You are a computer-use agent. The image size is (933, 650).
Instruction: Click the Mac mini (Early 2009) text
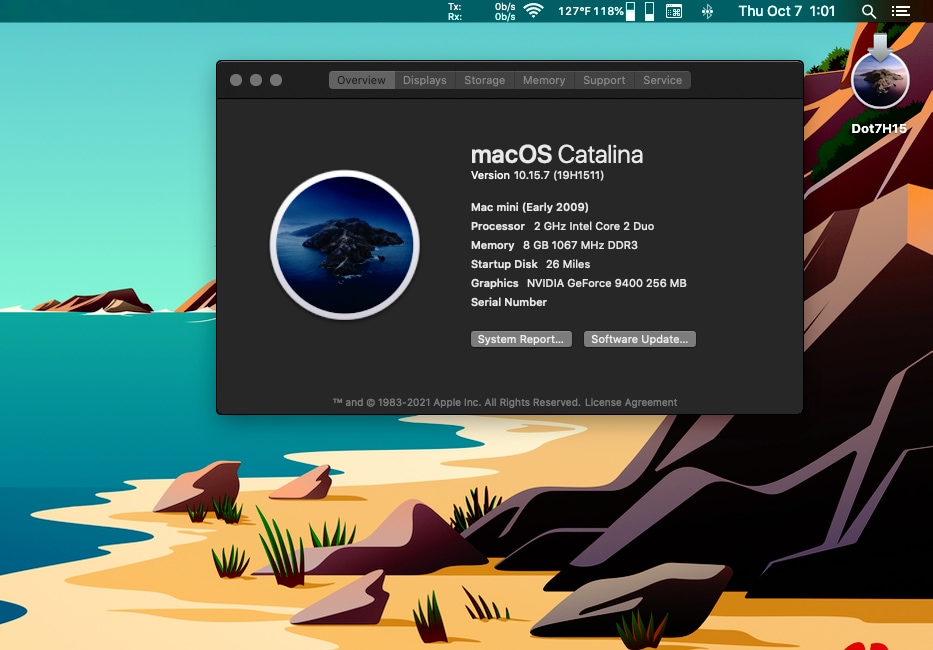coord(530,207)
